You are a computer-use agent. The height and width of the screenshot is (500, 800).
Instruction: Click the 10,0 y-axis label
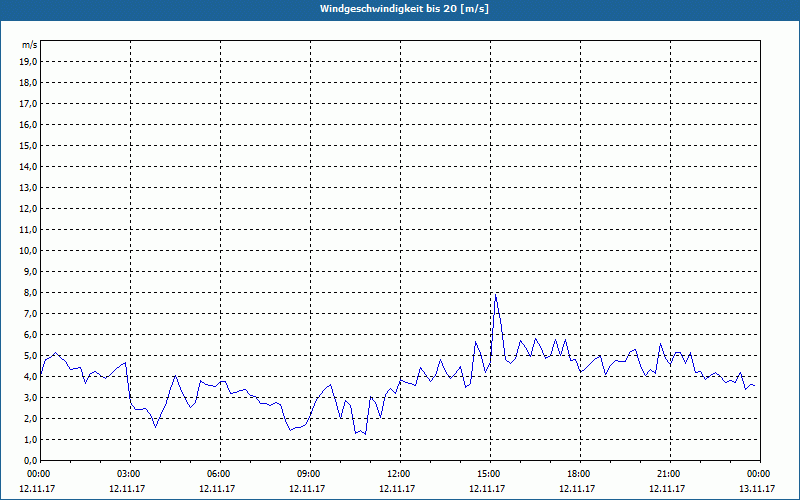coord(28,251)
